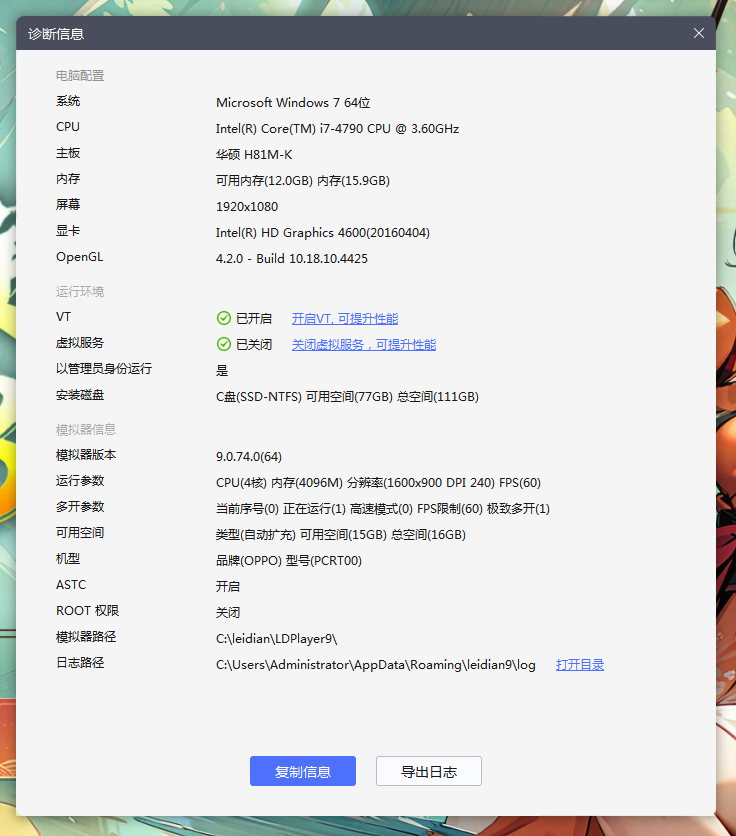
Task: Open the log folder via 打开目录
Action: point(580,665)
